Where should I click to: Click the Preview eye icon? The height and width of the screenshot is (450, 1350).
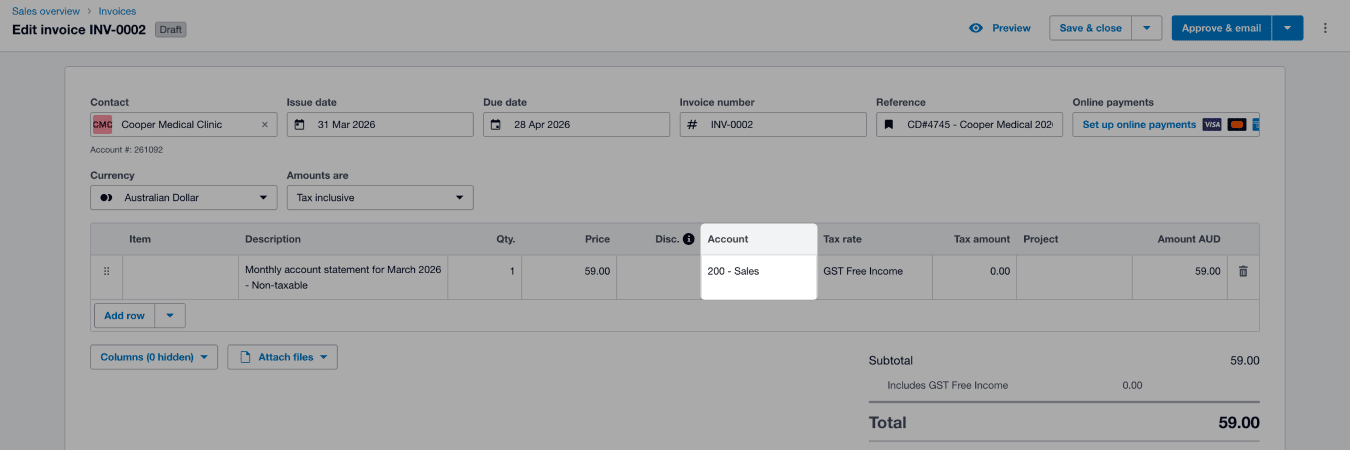pos(976,28)
